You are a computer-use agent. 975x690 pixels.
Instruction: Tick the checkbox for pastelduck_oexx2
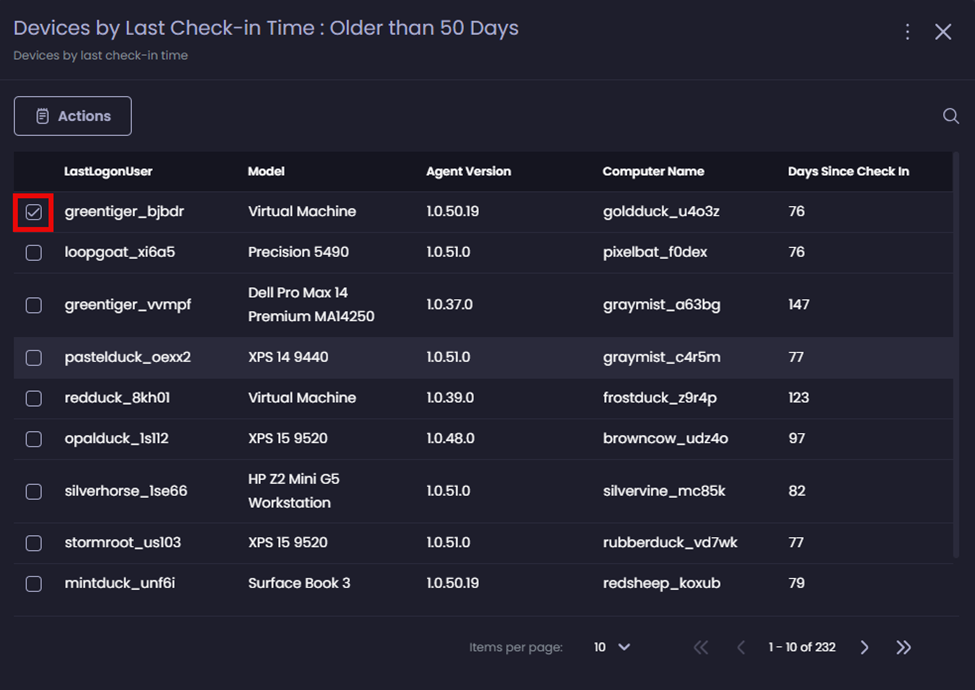click(x=34, y=358)
